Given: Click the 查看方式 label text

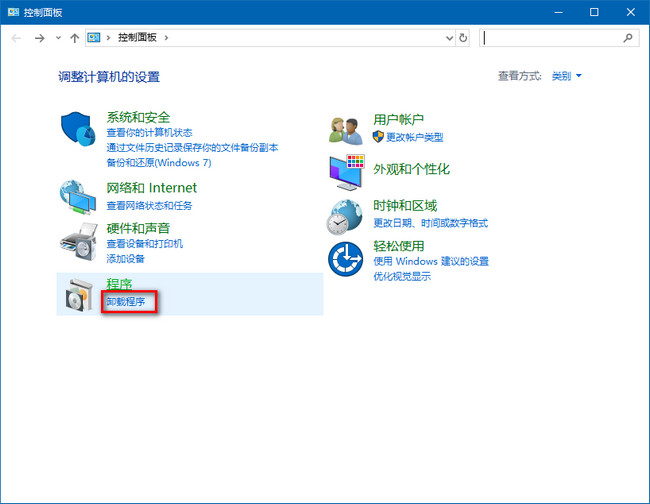Looking at the screenshot, I should click(x=519, y=76).
